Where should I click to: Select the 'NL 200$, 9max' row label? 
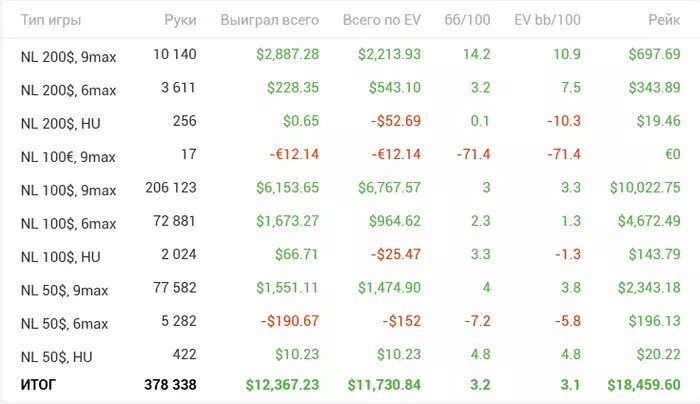tap(68, 56)
